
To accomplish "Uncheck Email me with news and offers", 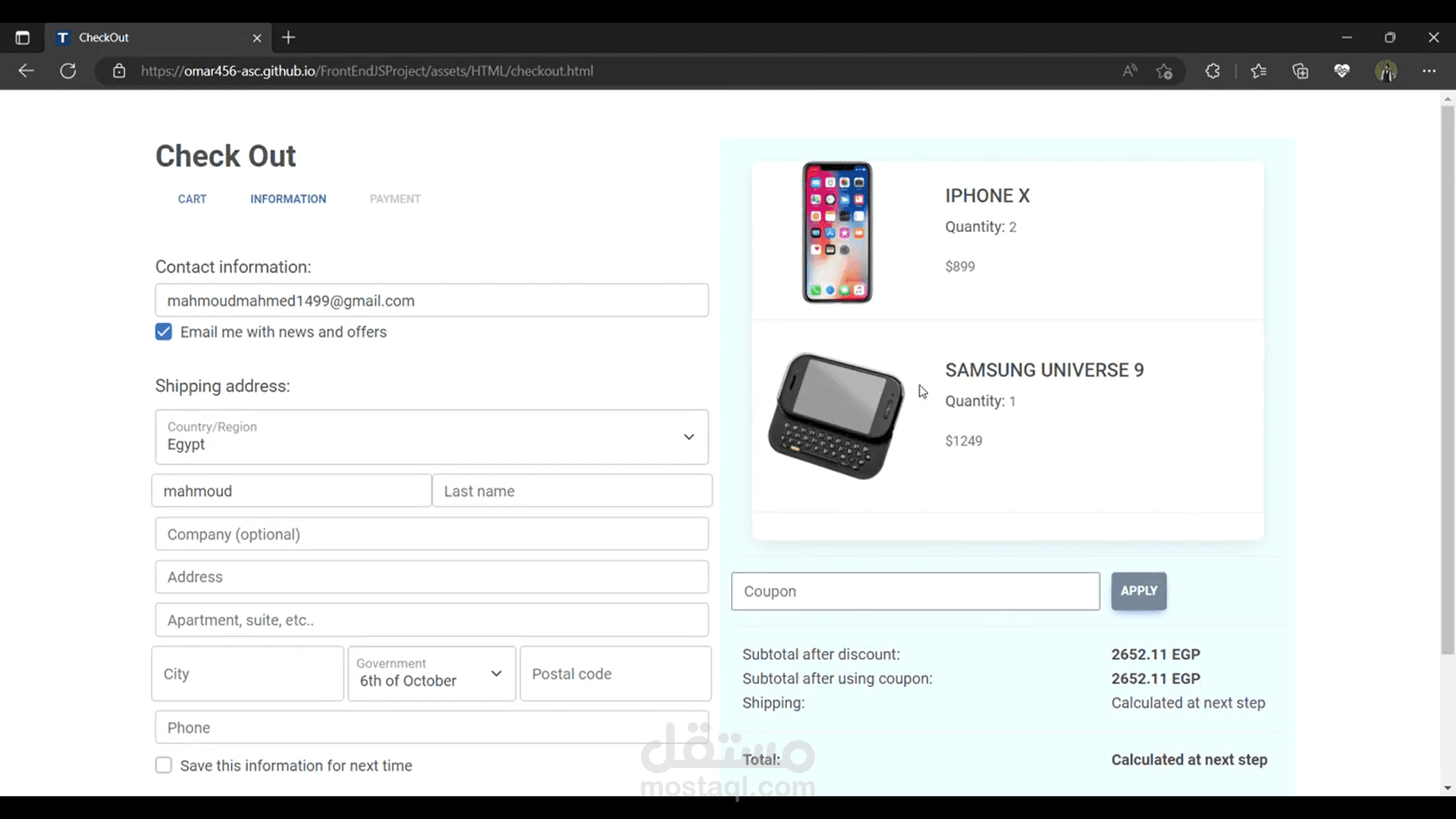I will pos(164,332).
